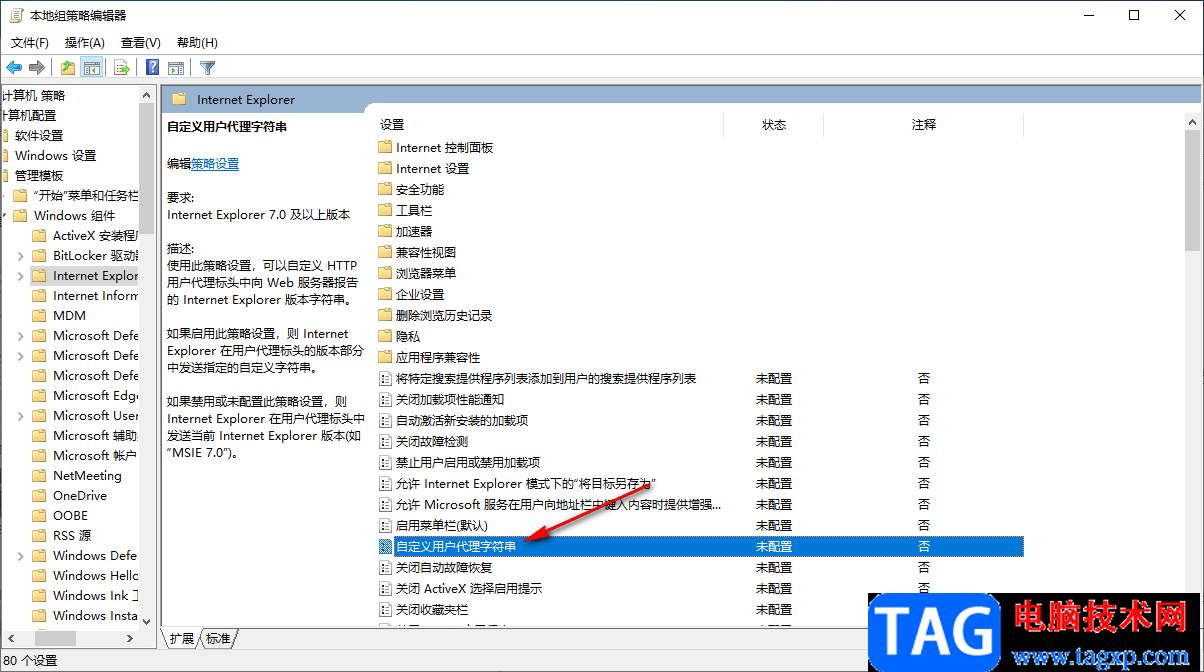Image resolution: width=1204 pixels, height=672 pixels.
Task: Click policy icon for 启用菜单栏(默认)
Action: (x=385, y=525)
